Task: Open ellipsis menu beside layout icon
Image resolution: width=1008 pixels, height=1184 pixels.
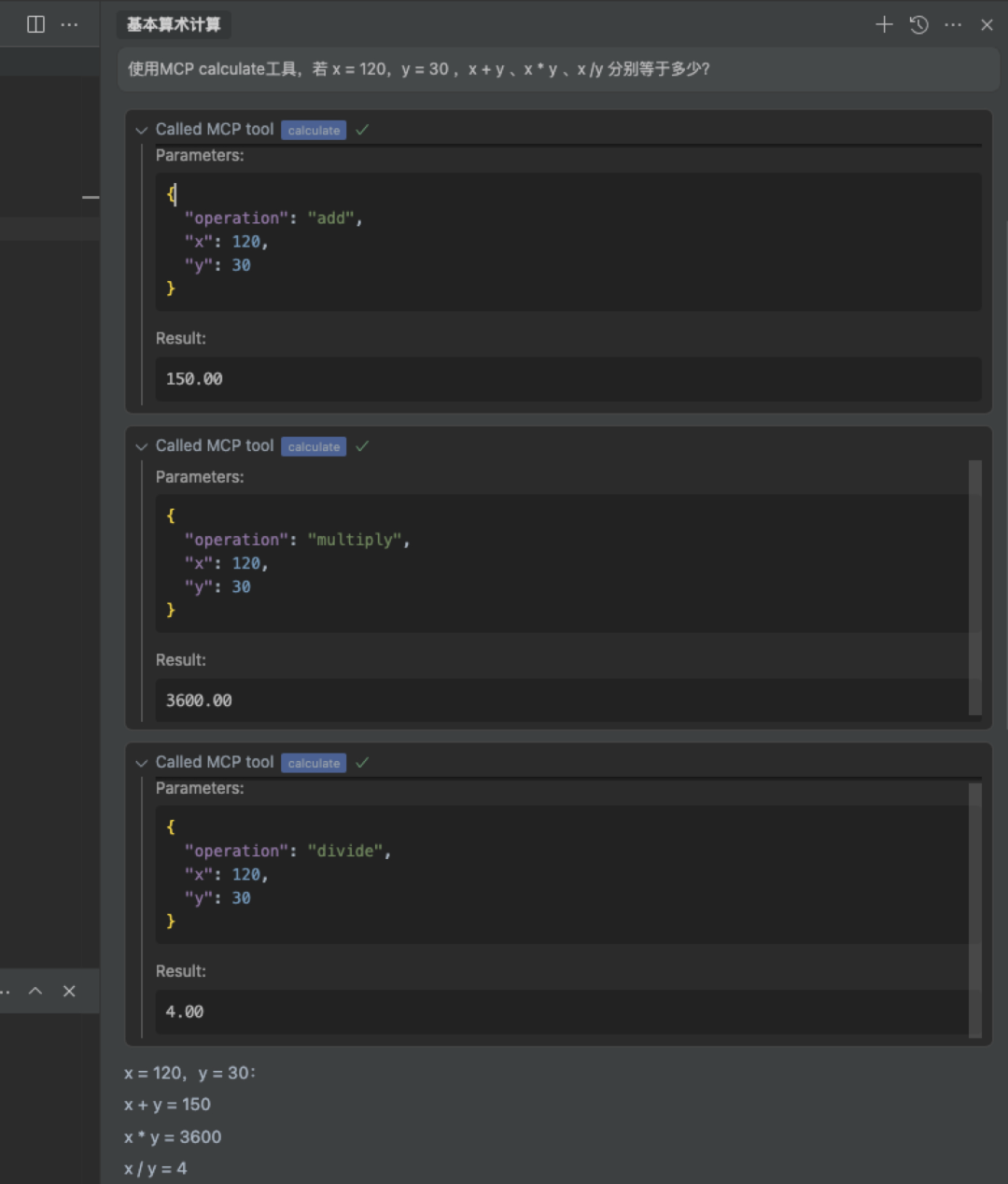Action: pyautogui.click(x=69, y=24)
